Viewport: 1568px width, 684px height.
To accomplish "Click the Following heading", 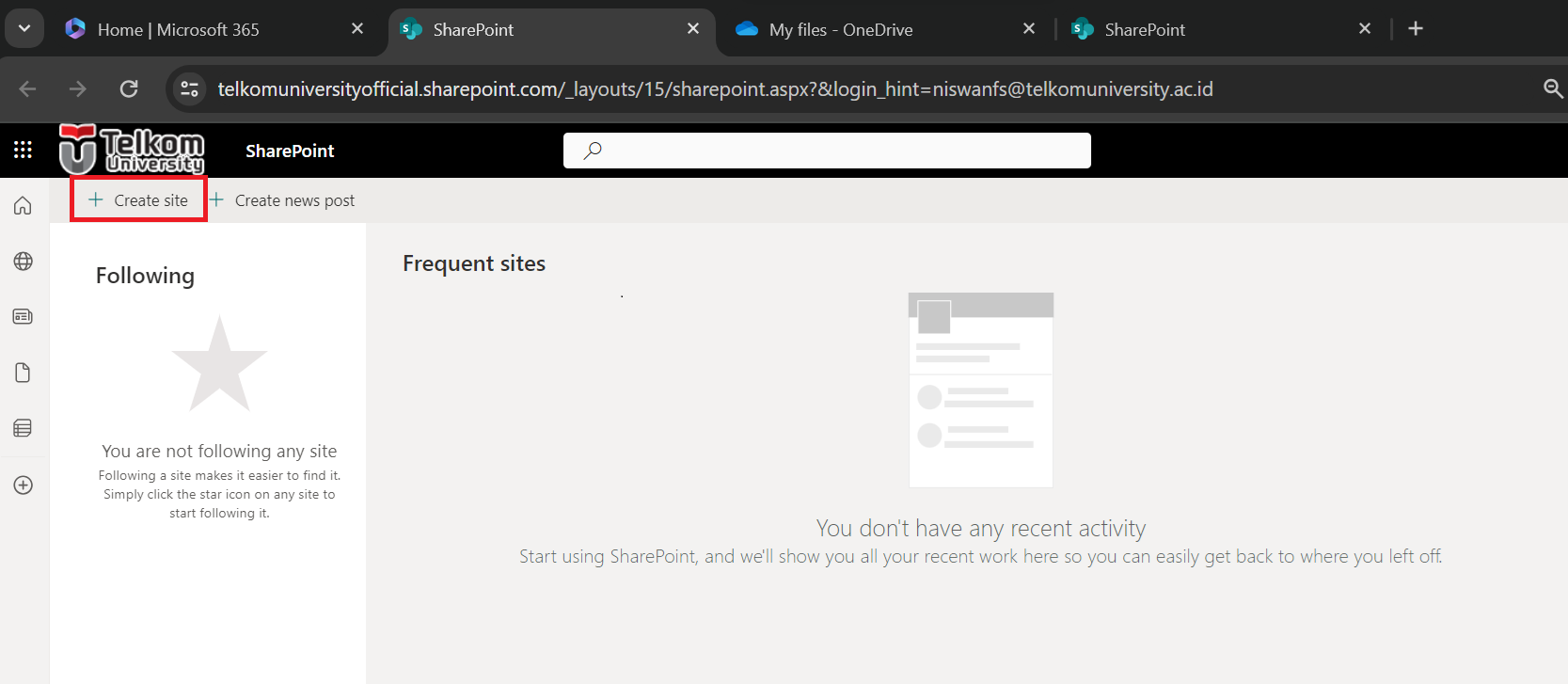I will [x=145, y=276].
